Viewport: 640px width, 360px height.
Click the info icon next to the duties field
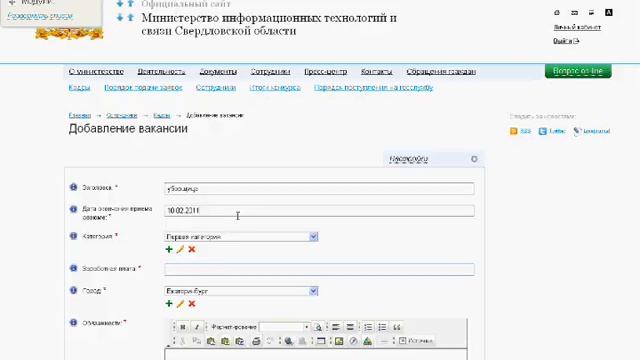tap(73, 322)
